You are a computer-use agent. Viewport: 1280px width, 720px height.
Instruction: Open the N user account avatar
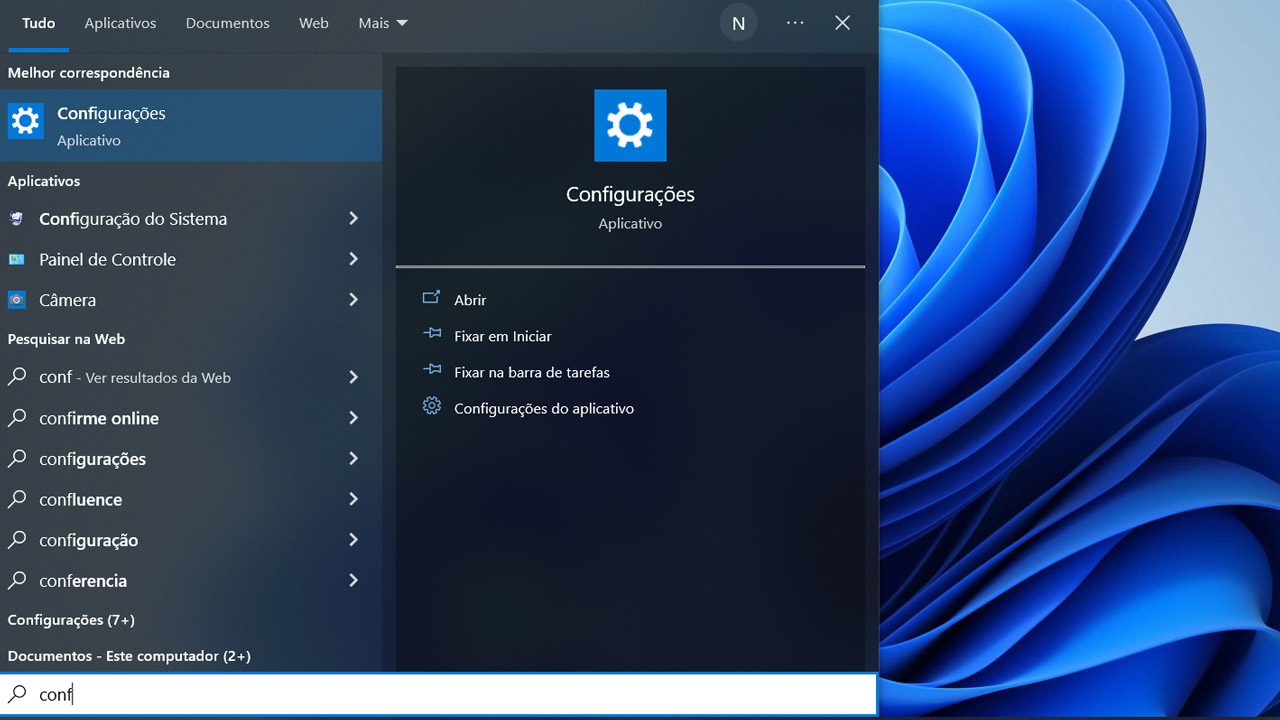tap(739, 23)
